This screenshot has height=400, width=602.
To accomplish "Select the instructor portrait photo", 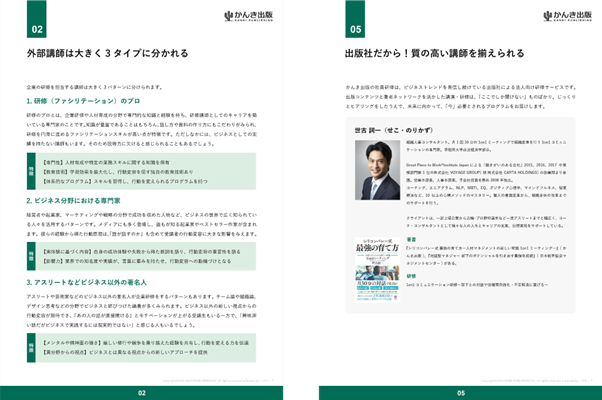I will coord(377,170).
